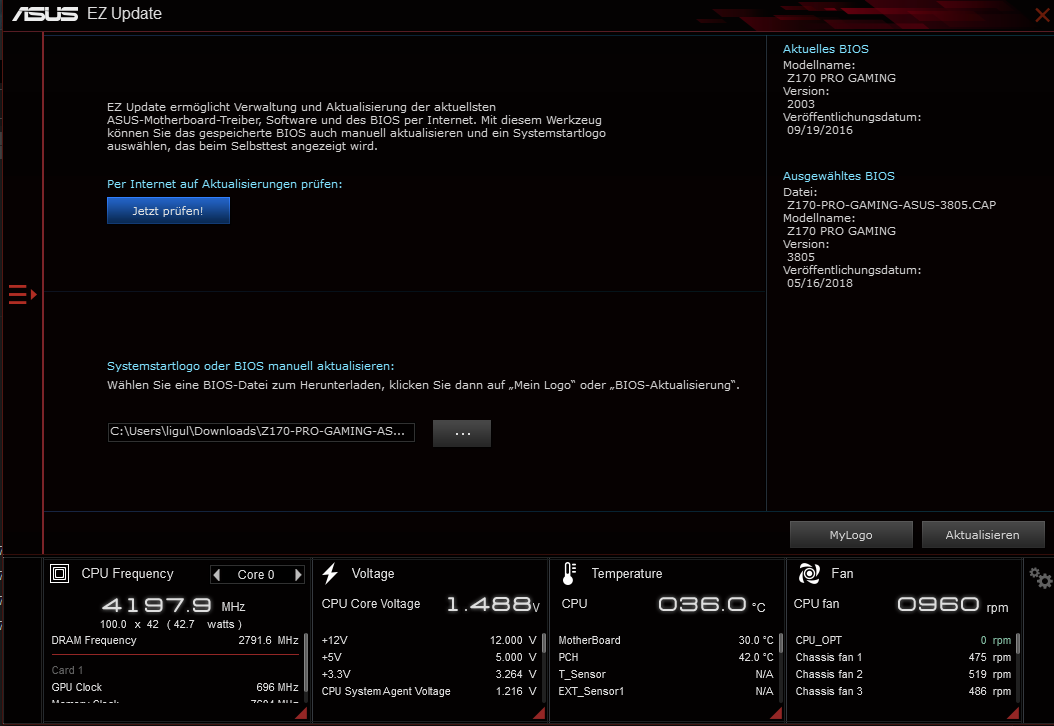The image size is (1054, 726).
Task: Click the date 05/16/2018
Action: pyautogui.click(x=820, y=284)
